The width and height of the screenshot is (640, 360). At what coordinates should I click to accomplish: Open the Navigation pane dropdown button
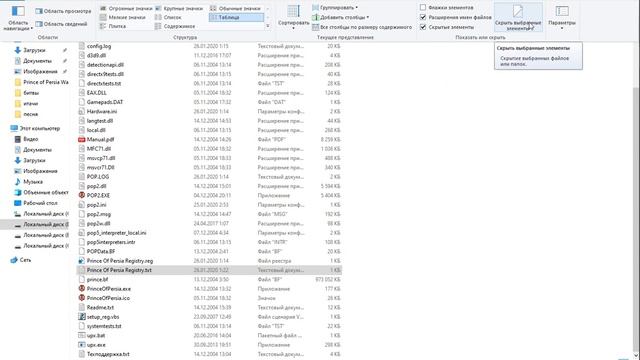18,18
